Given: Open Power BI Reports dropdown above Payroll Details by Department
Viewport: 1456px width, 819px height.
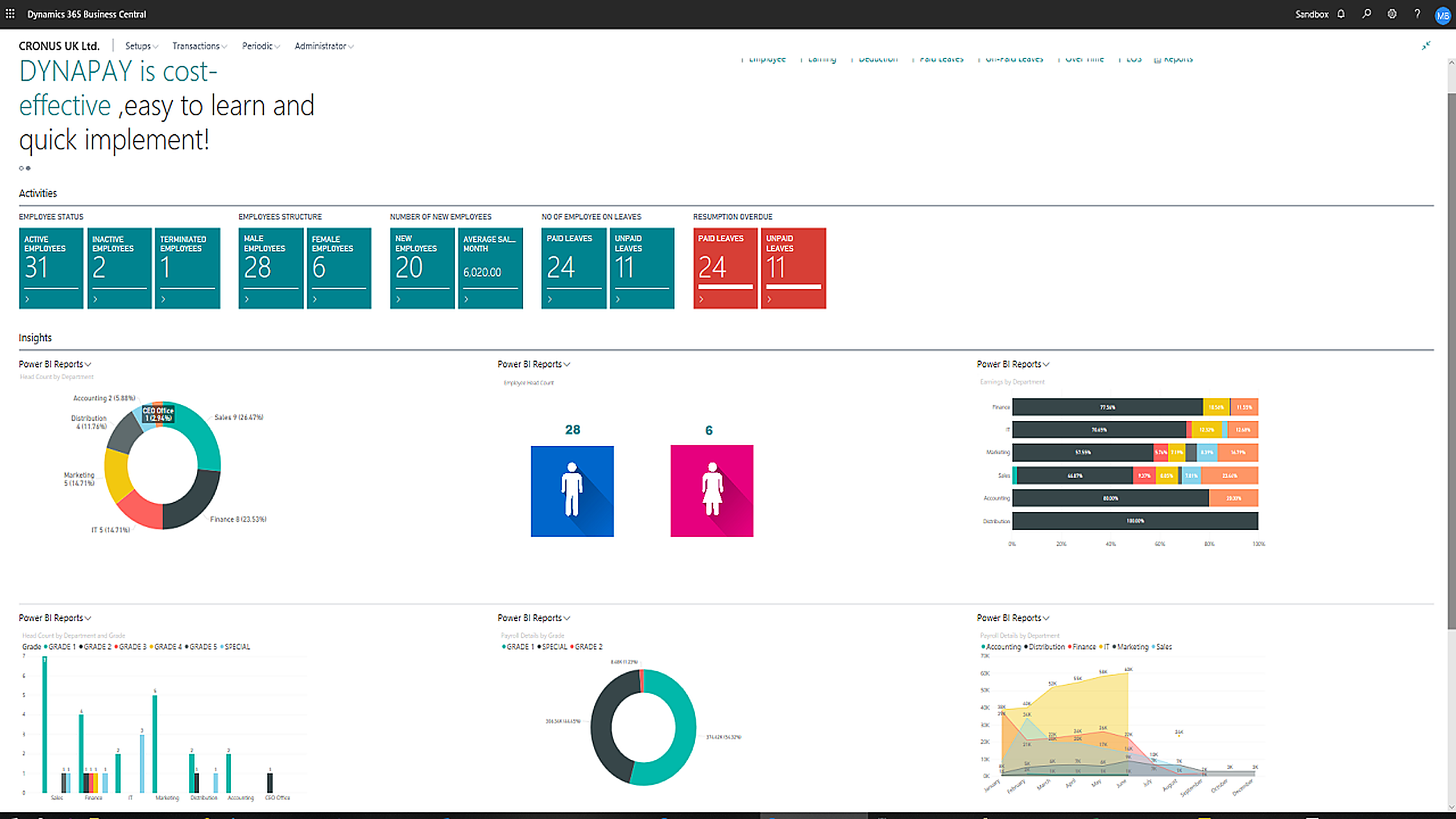Looking at the screenshot, I should [x=1014, y=618].
